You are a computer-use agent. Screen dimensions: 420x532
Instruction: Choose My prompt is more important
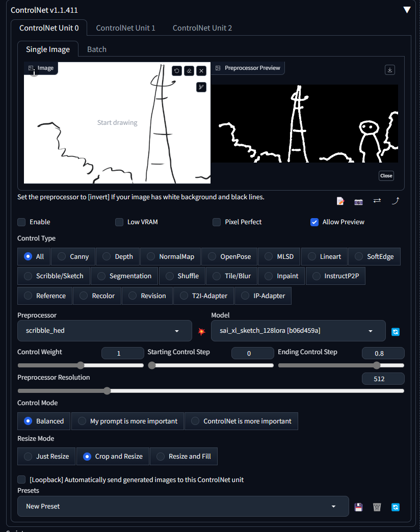[x=127, y=421]
